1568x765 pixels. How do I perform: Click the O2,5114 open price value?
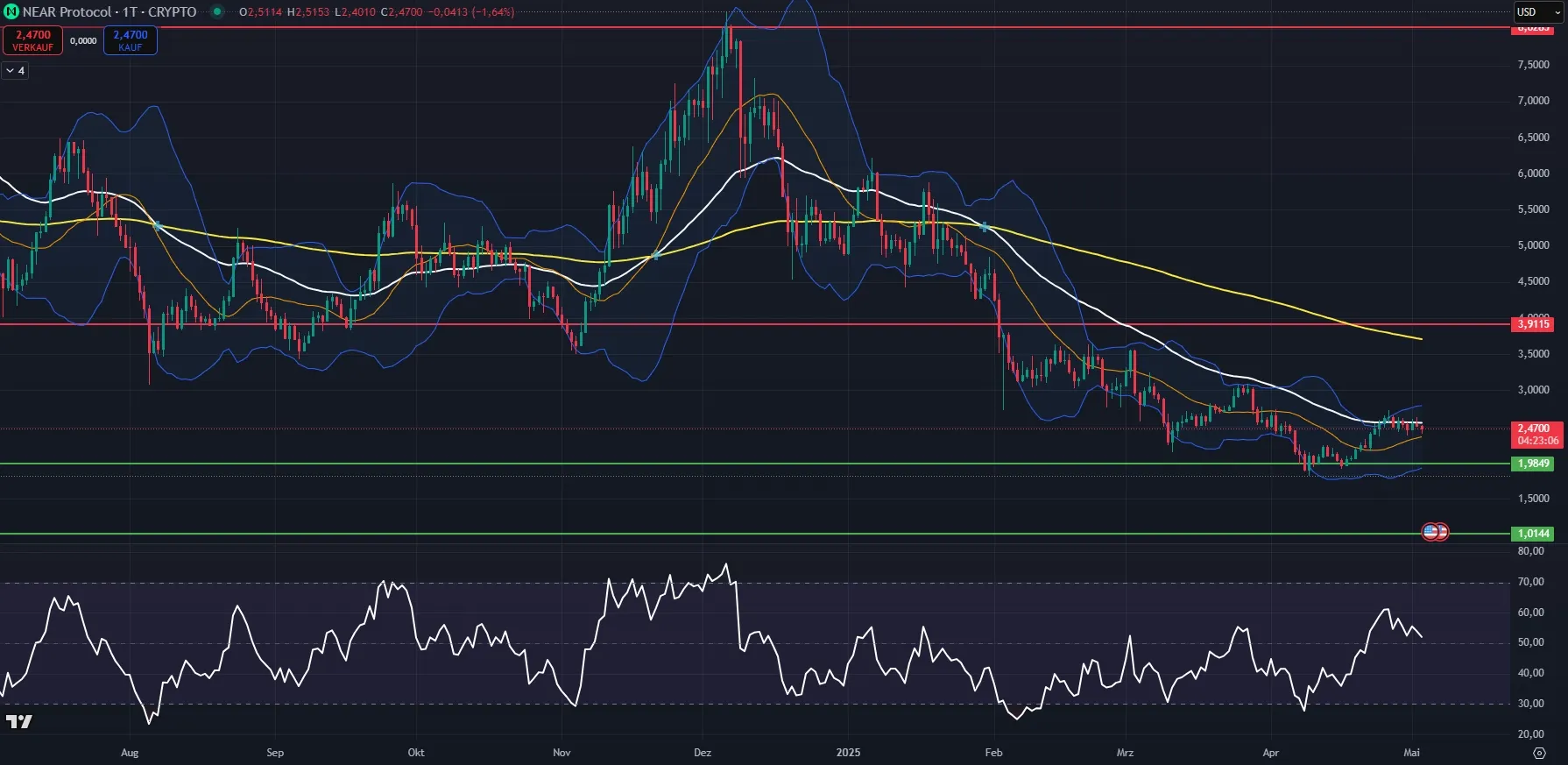click(260, 12)
